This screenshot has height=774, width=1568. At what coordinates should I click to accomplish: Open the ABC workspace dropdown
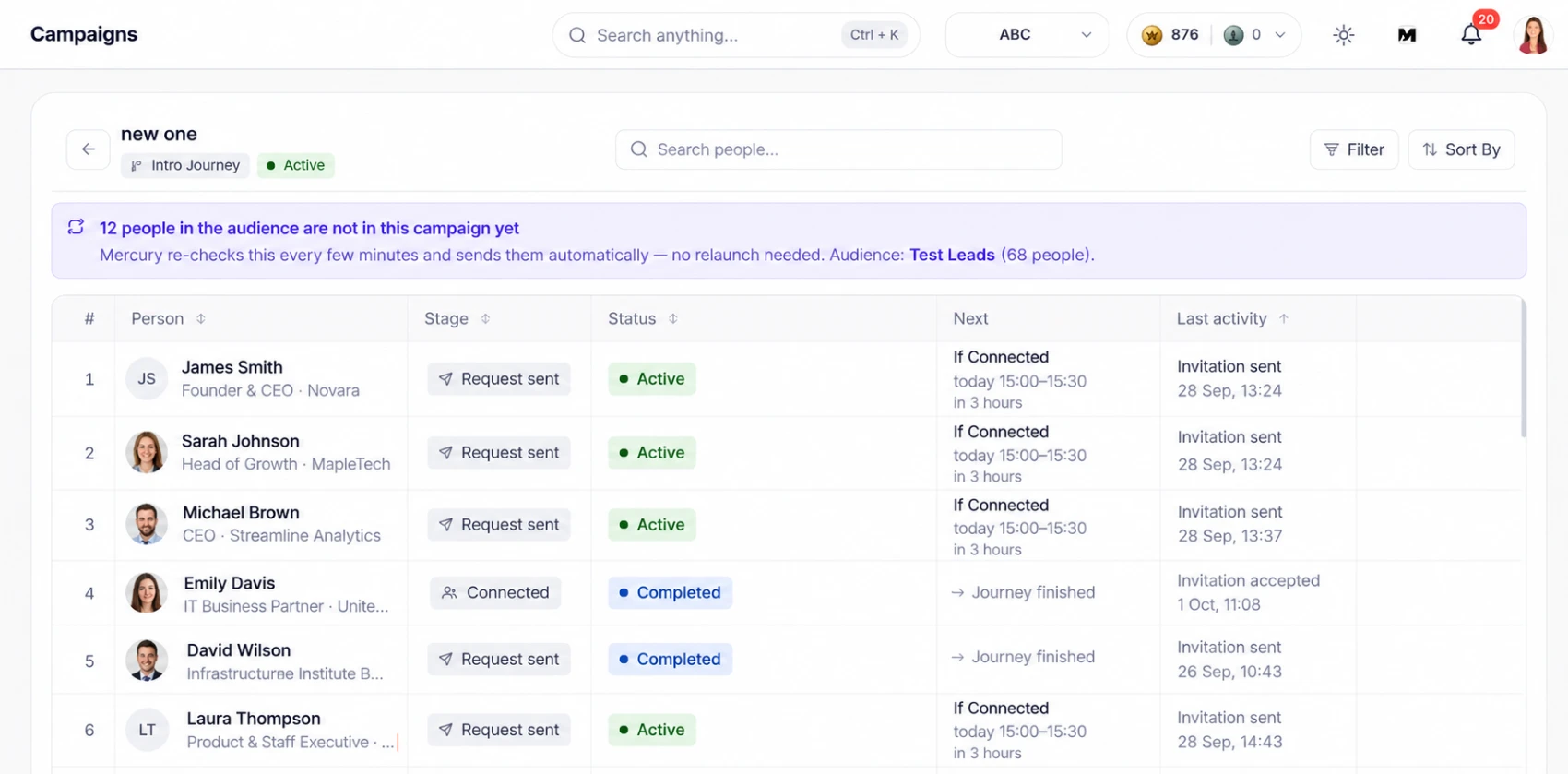click(x=1027, y=35)
